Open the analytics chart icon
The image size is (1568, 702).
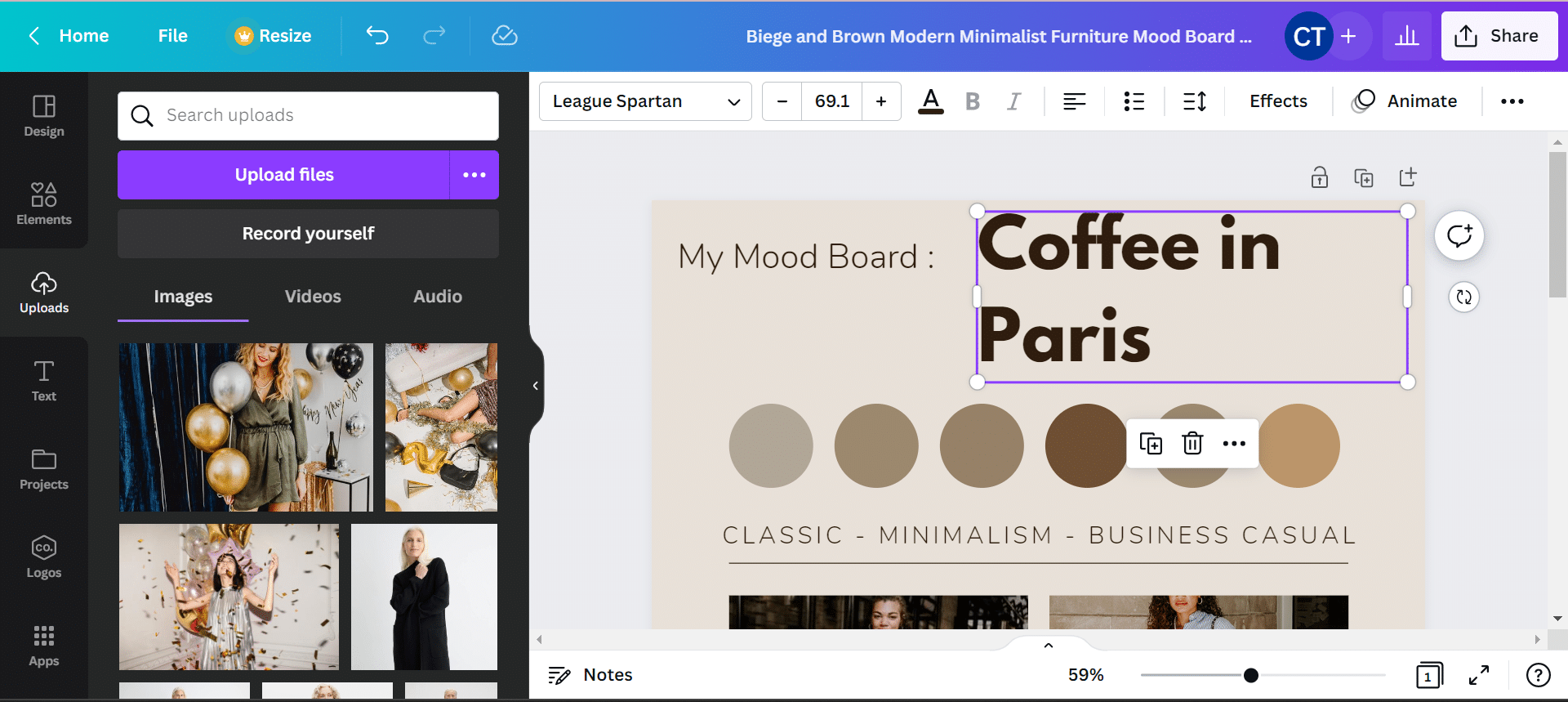click(x=1407, y=36)
